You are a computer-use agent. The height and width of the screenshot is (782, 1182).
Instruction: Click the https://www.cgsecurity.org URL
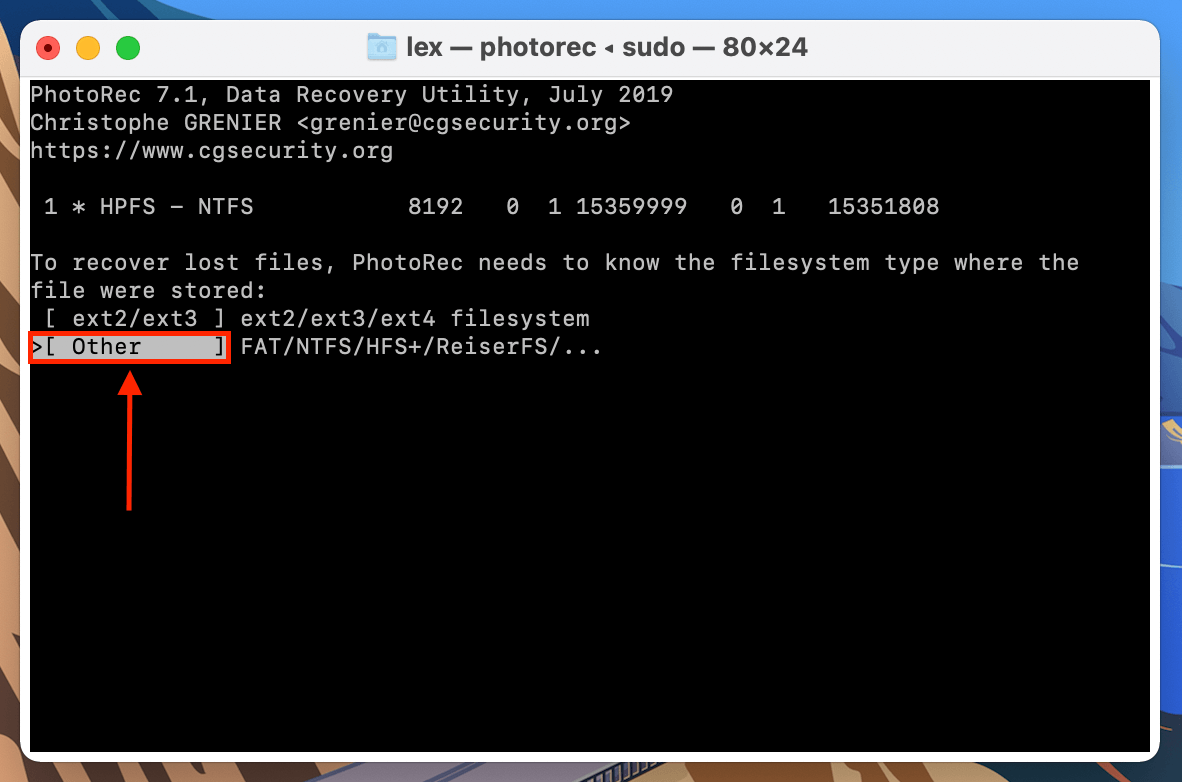(212, 151)
